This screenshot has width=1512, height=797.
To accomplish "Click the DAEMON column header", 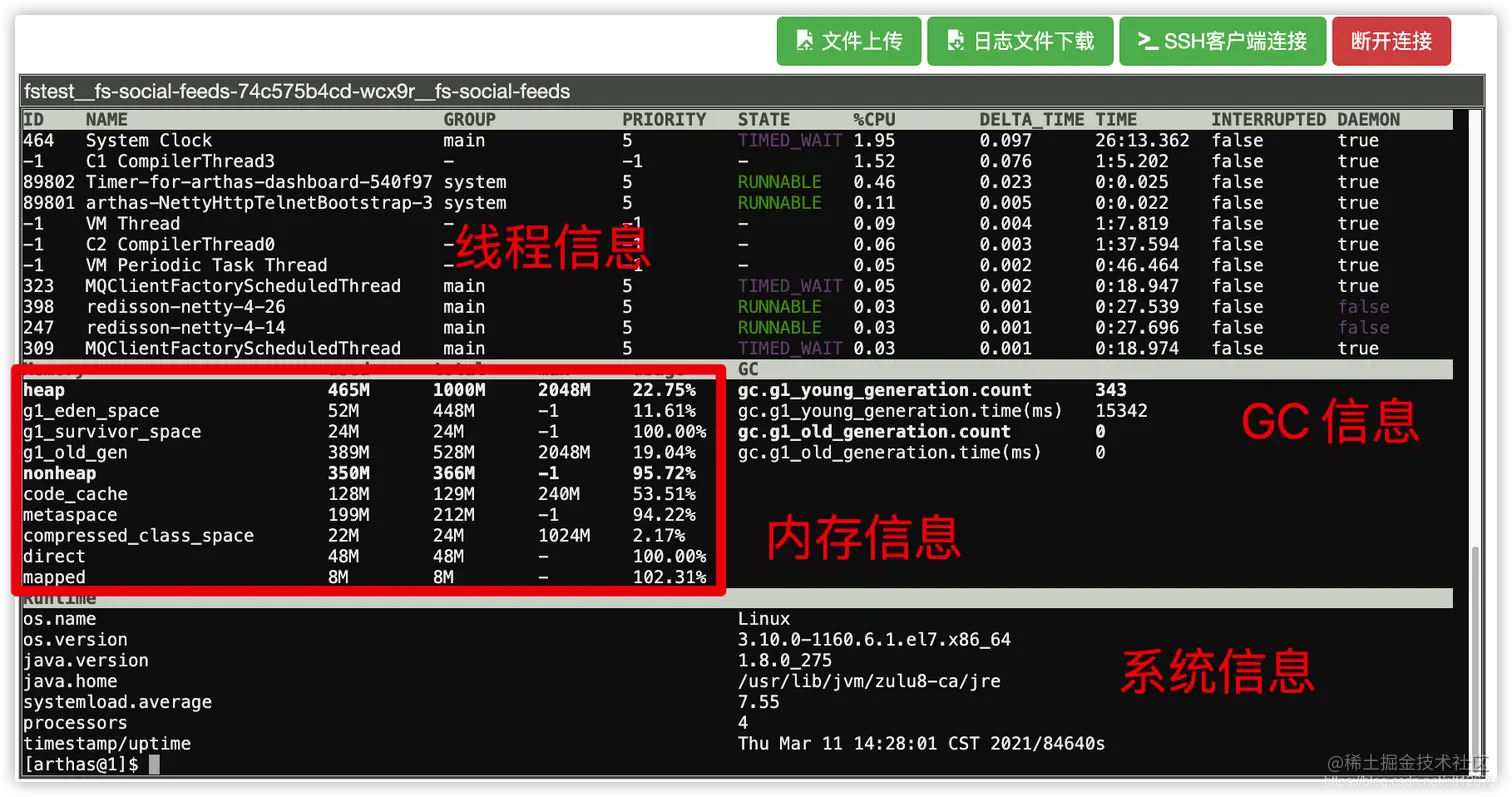I will tap(1369, 120).
